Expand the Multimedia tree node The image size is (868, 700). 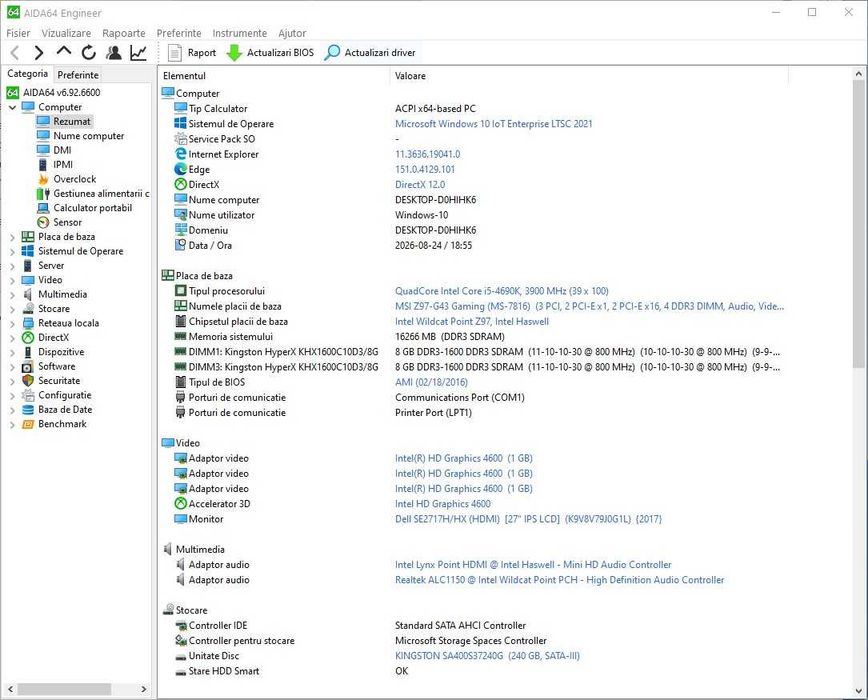click(x=12, y=295)
